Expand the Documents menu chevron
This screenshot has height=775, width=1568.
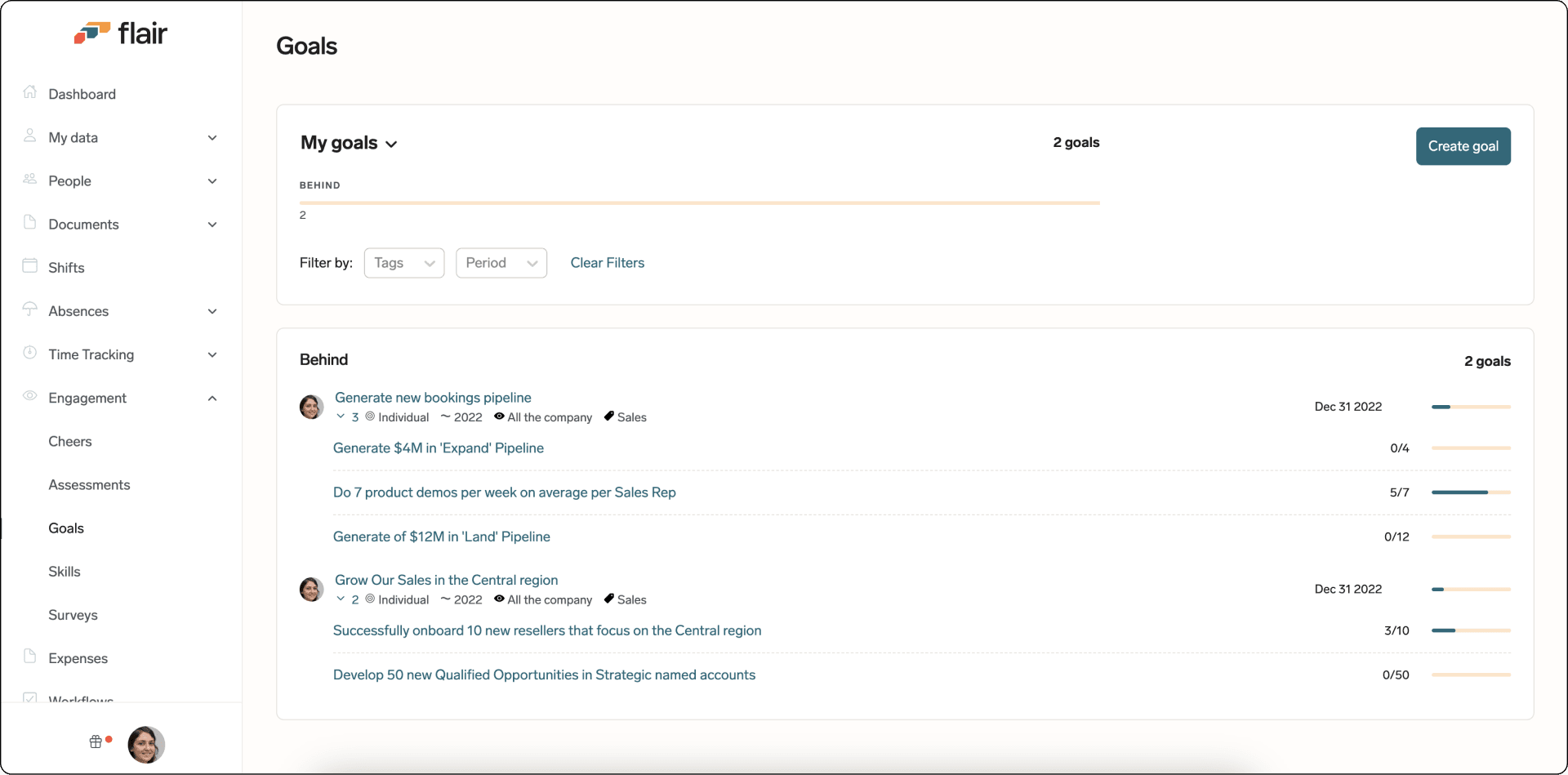[212, 225]
